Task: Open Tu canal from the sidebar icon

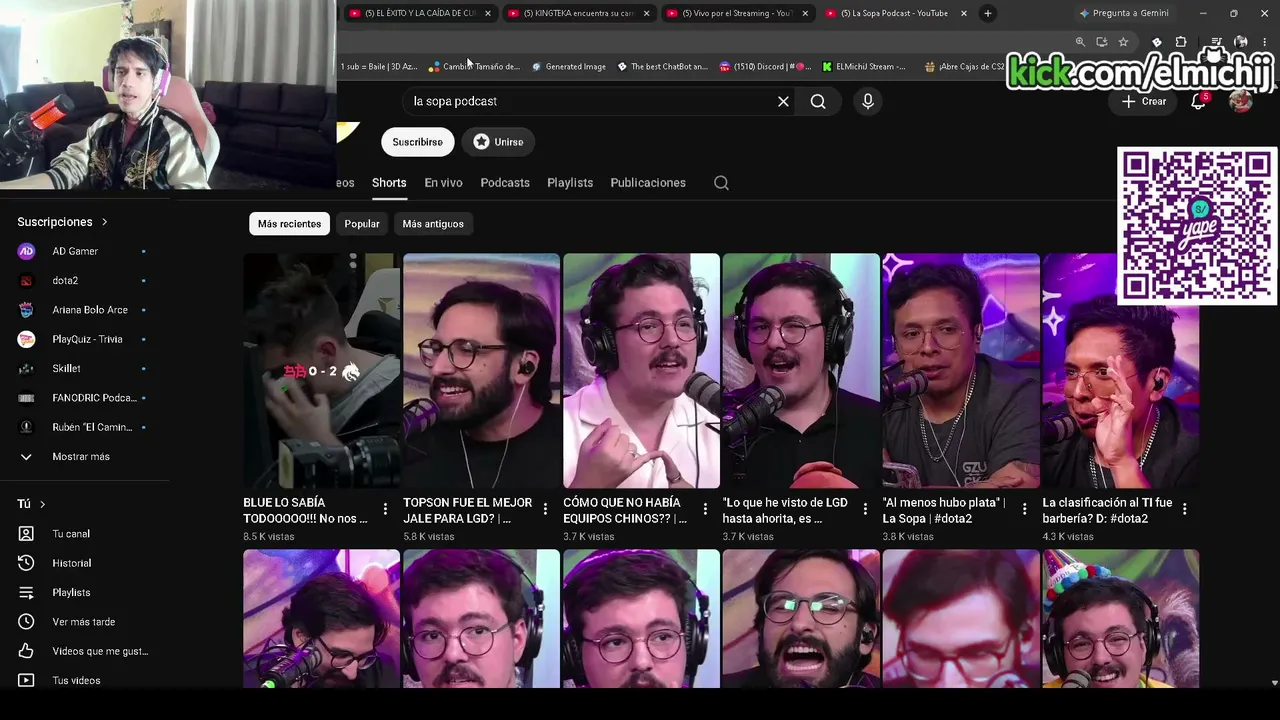Action: [27, 534]
